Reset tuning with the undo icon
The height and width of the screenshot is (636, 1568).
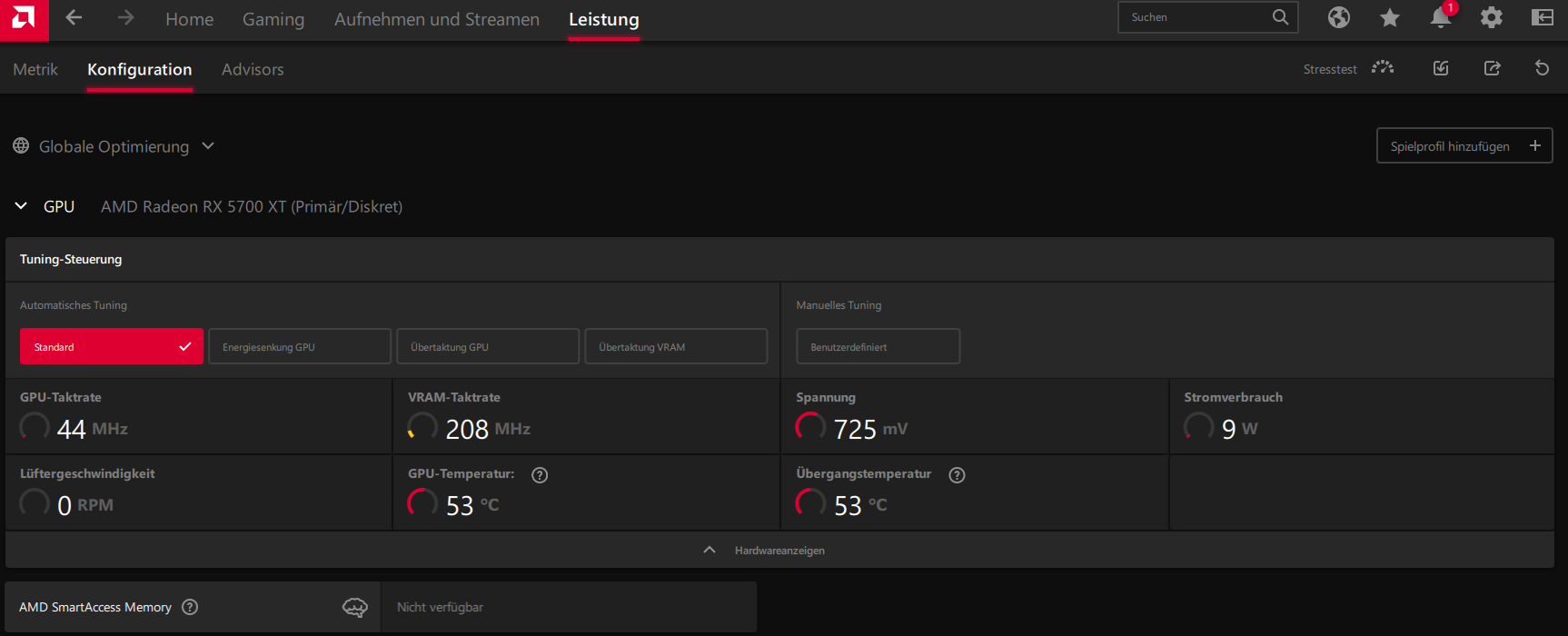coord(1542,68)
